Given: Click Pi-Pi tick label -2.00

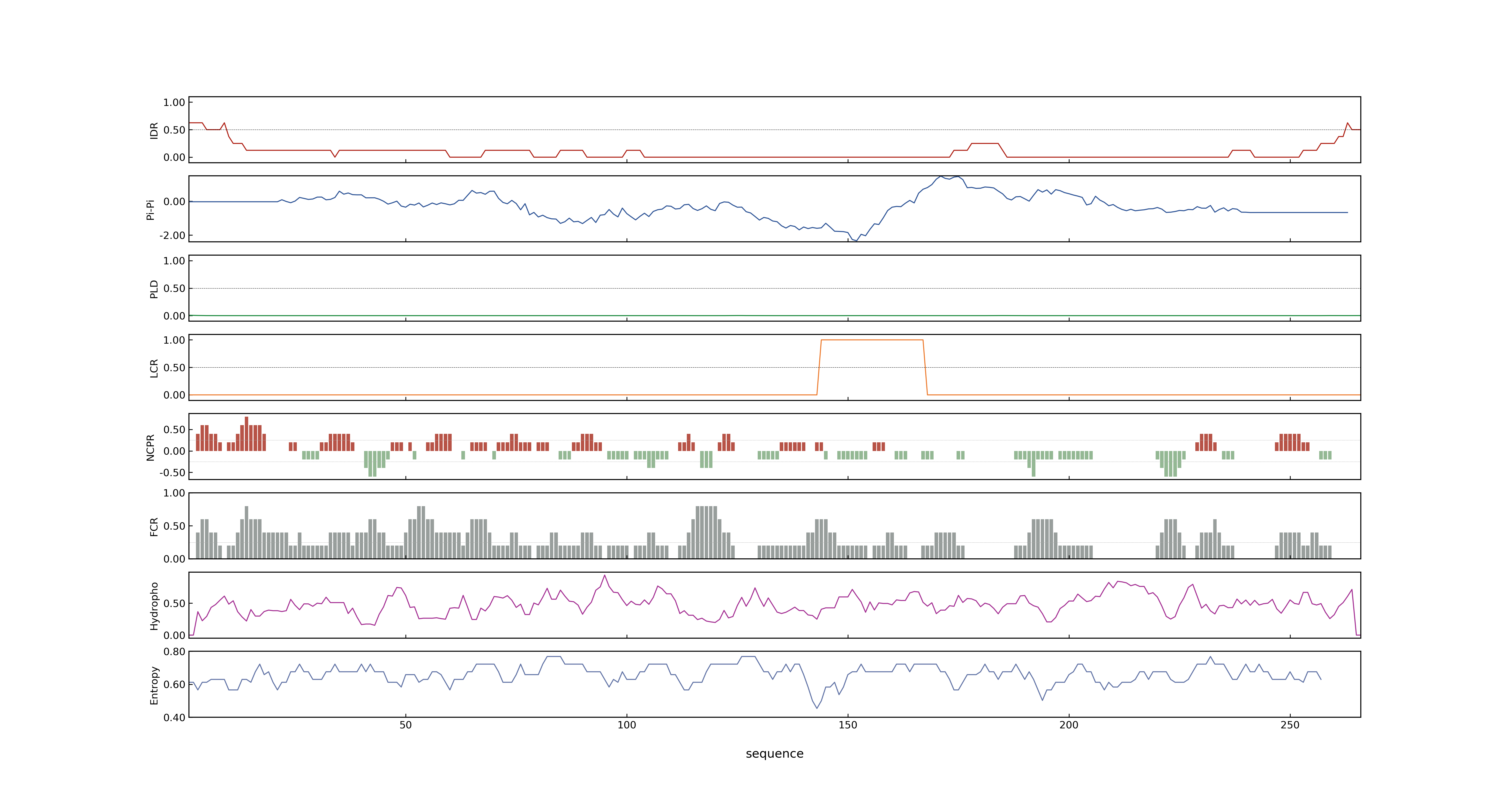Looking at the screenshot, I should click(172, 235).
